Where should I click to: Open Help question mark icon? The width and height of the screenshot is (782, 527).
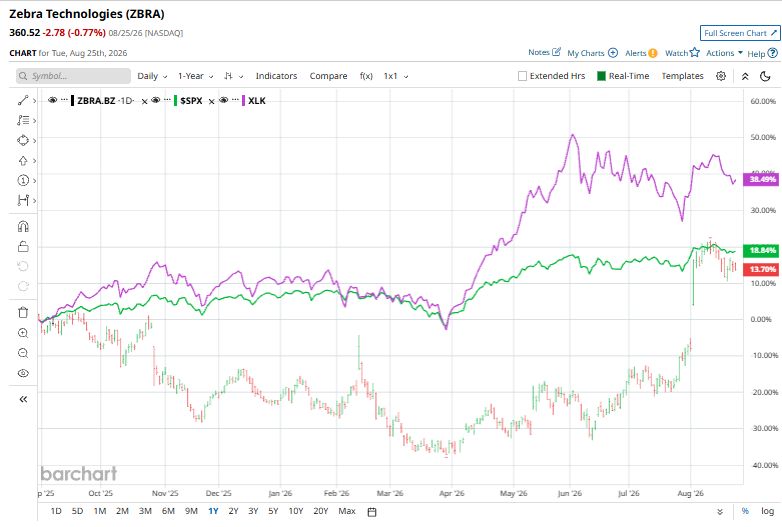(x=773, y=53)
